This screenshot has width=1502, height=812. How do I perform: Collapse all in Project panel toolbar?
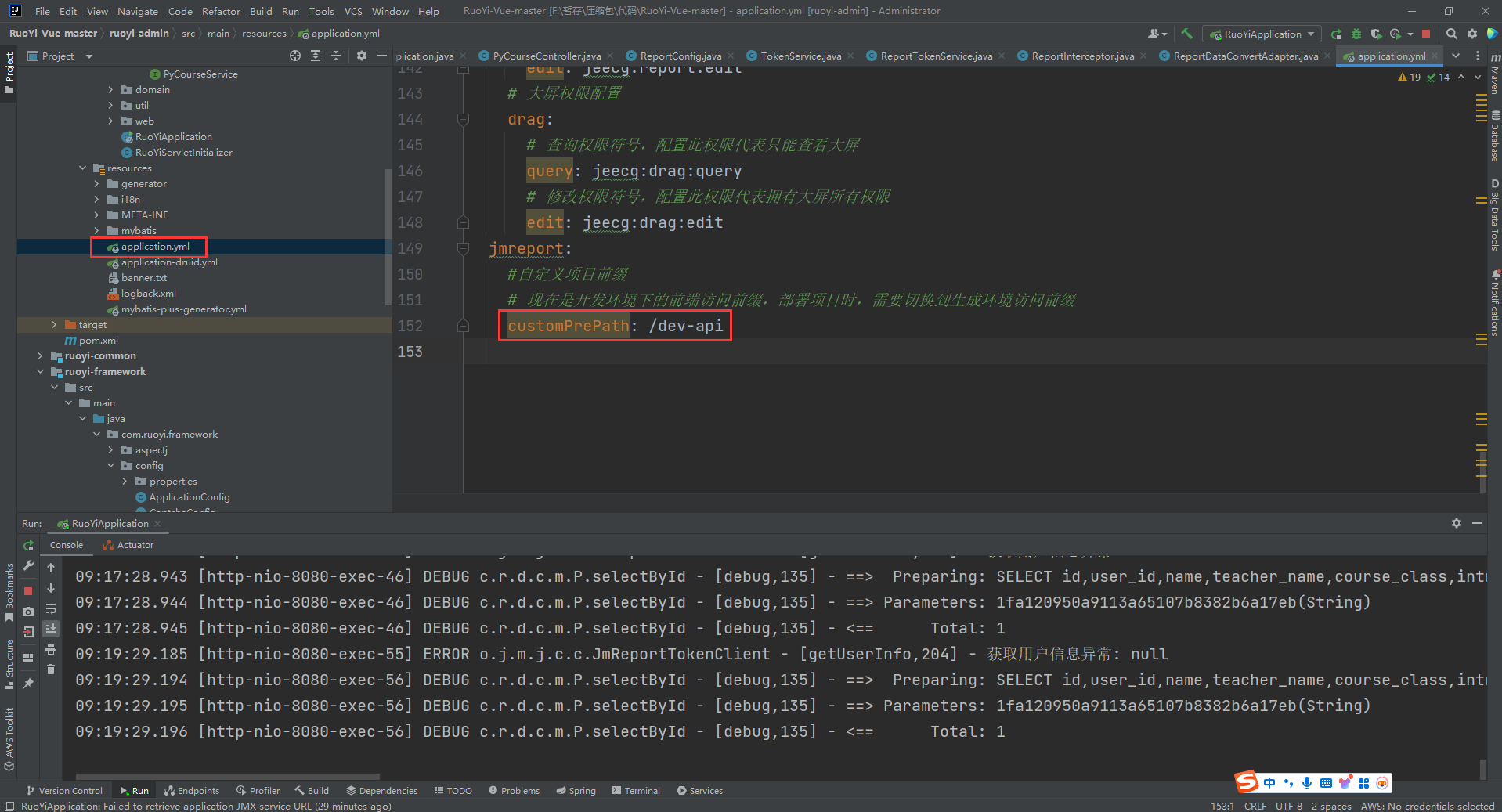336,56
